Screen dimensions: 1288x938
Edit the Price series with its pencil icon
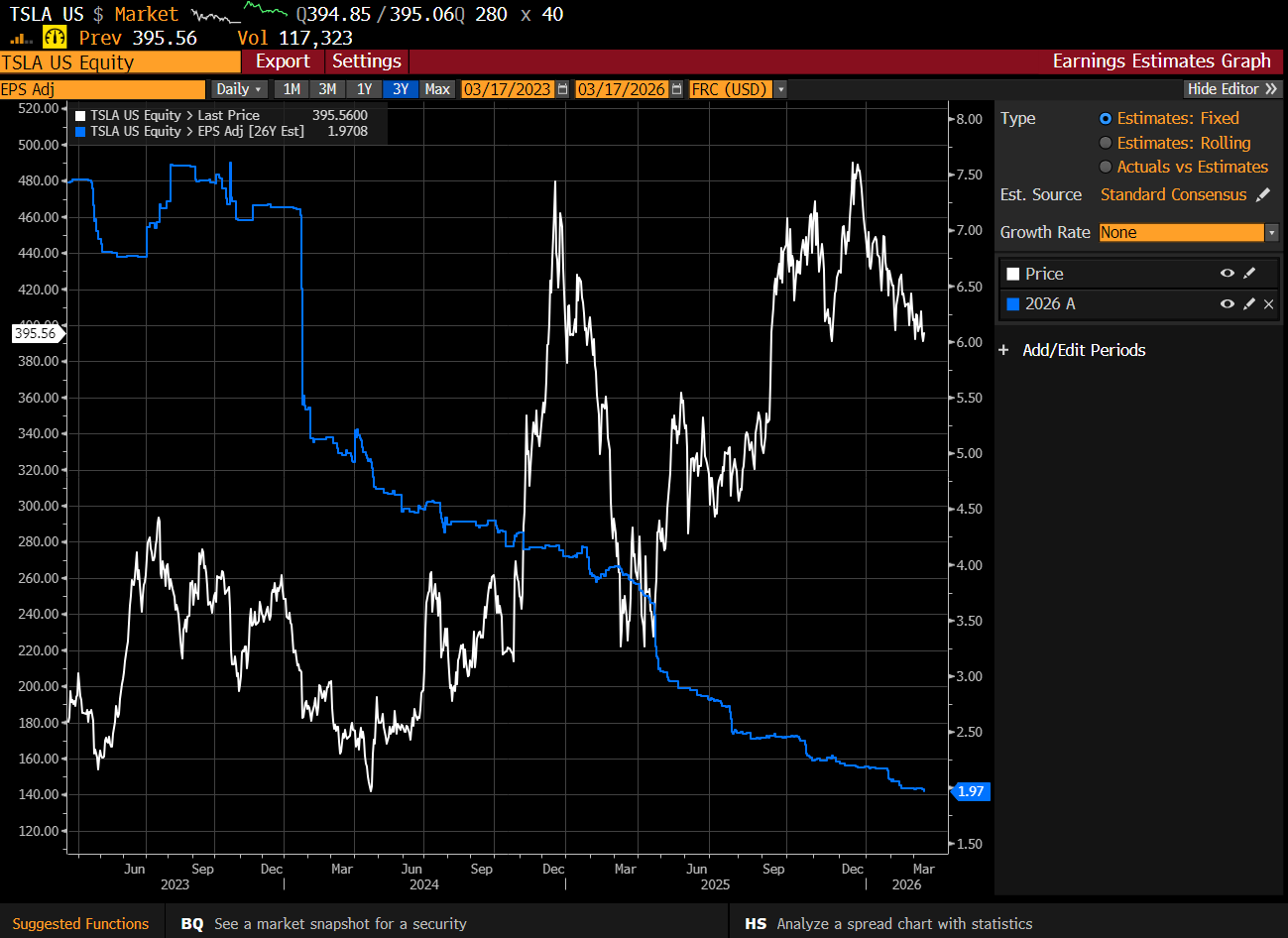pyautogui.click(x=1249, y=274)
